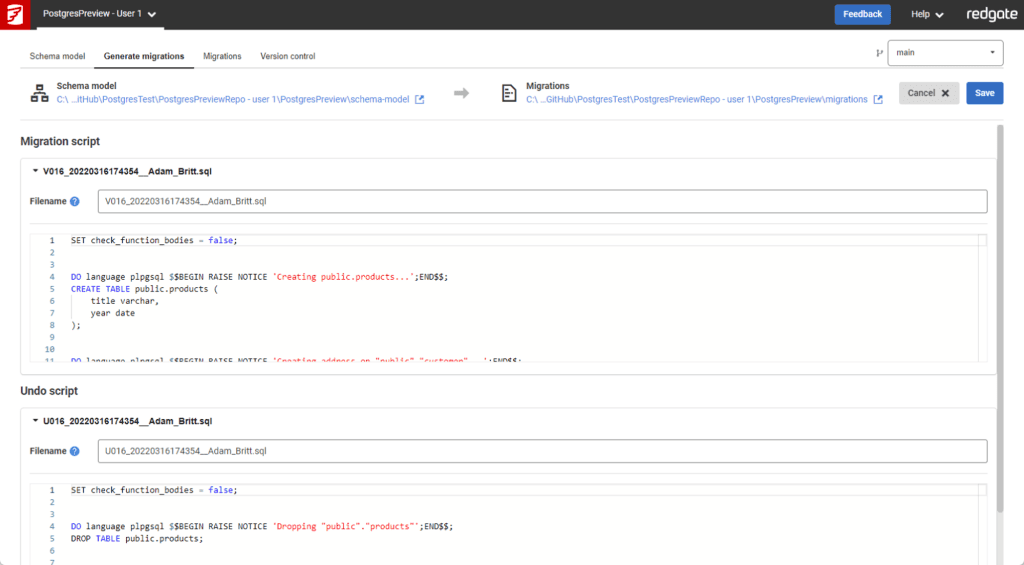The image size is (1024, 565).
Task: Open the PostgresPreview - User 1 project dropdown
Action: (100, 14)
